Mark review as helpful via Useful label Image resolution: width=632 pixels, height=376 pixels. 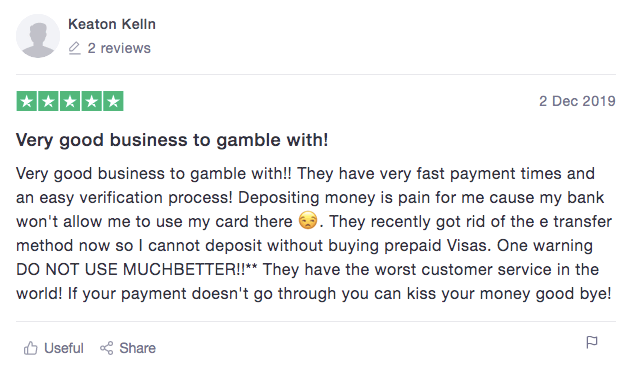click(x=64, y=348)
